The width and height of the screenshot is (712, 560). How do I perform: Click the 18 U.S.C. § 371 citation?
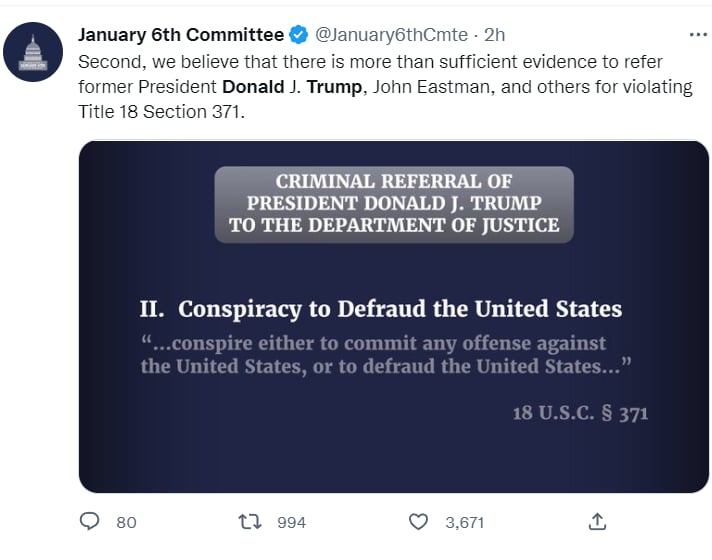[580, 413]
